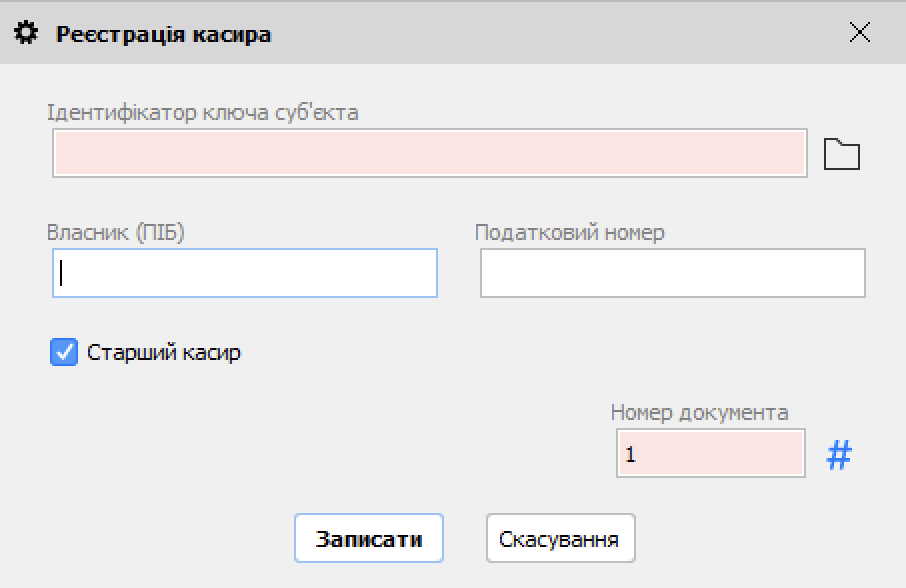Open key file browser beside identifier field
This screenshot has height=588, width=906.
(841, 153)
